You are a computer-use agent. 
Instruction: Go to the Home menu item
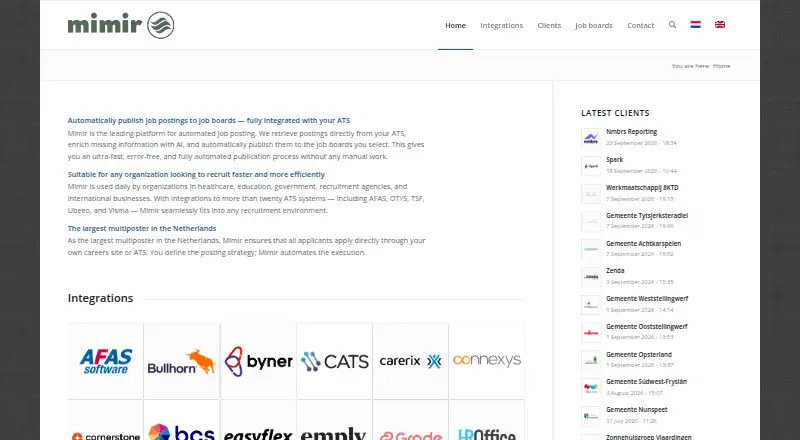point(455,25)
